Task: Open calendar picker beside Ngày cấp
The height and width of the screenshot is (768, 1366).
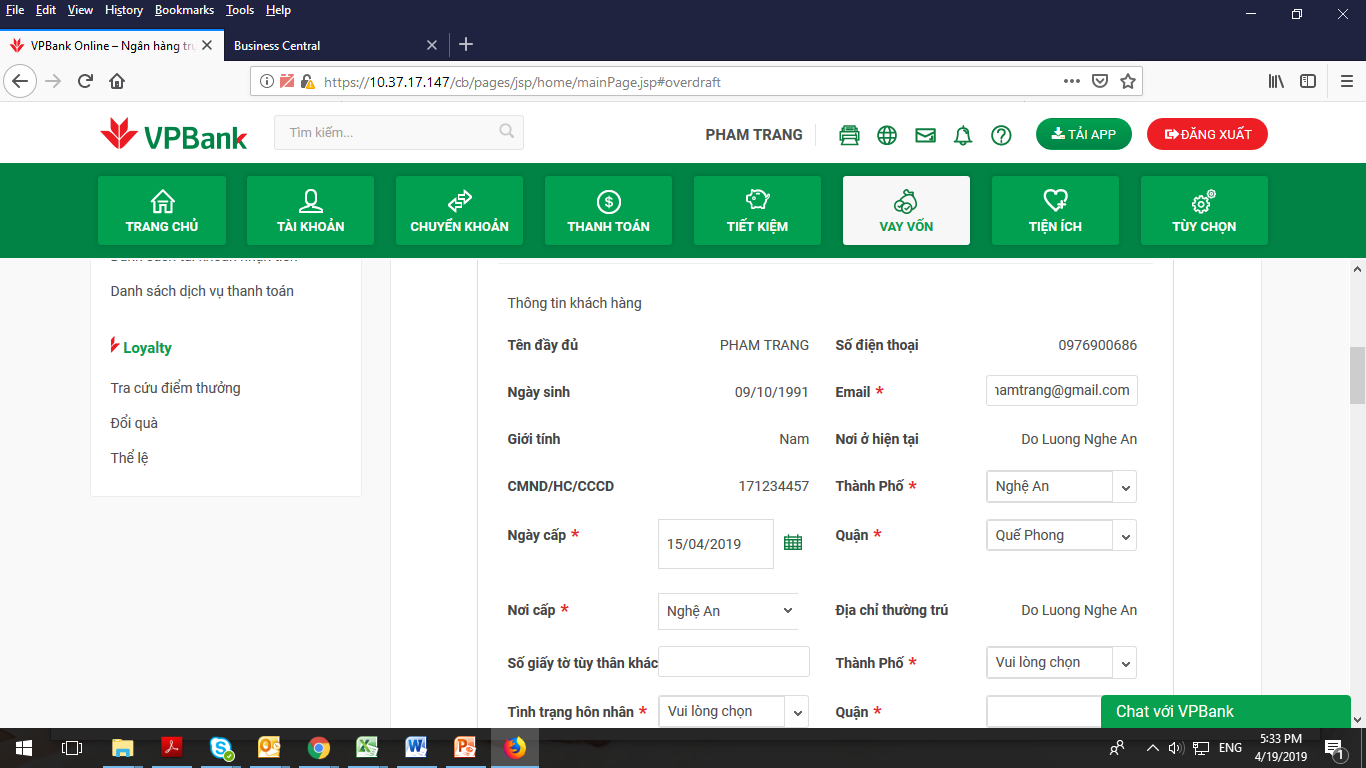Action: click(x=793, y=543)
